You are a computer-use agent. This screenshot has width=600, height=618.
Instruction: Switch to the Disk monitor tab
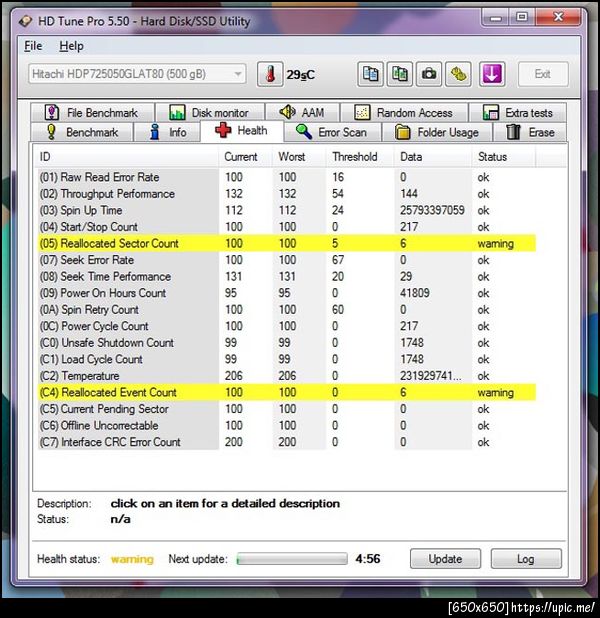(x=210, y=113)
